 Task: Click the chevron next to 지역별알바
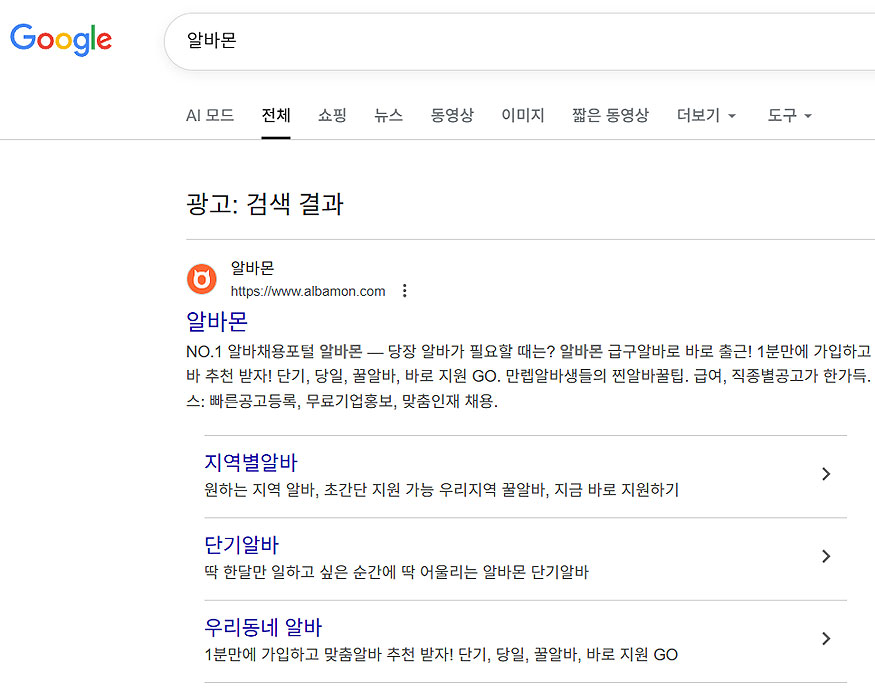pyautogui.click(x=826, y=475)
